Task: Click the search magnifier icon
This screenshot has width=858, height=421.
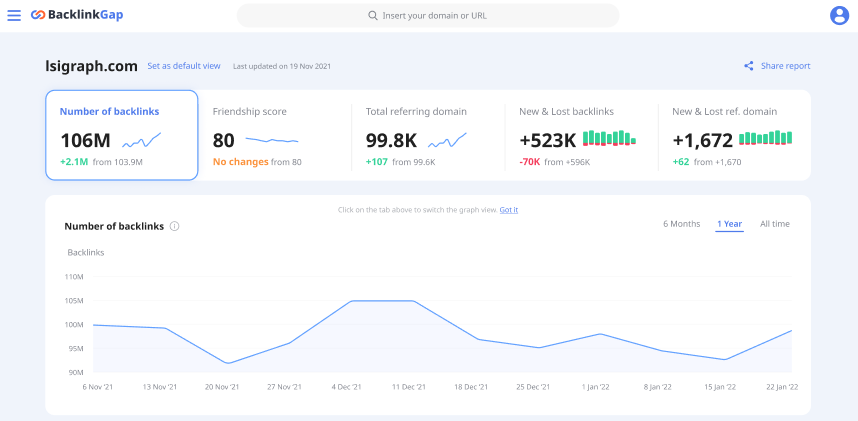Action: (x=373, y=15)
